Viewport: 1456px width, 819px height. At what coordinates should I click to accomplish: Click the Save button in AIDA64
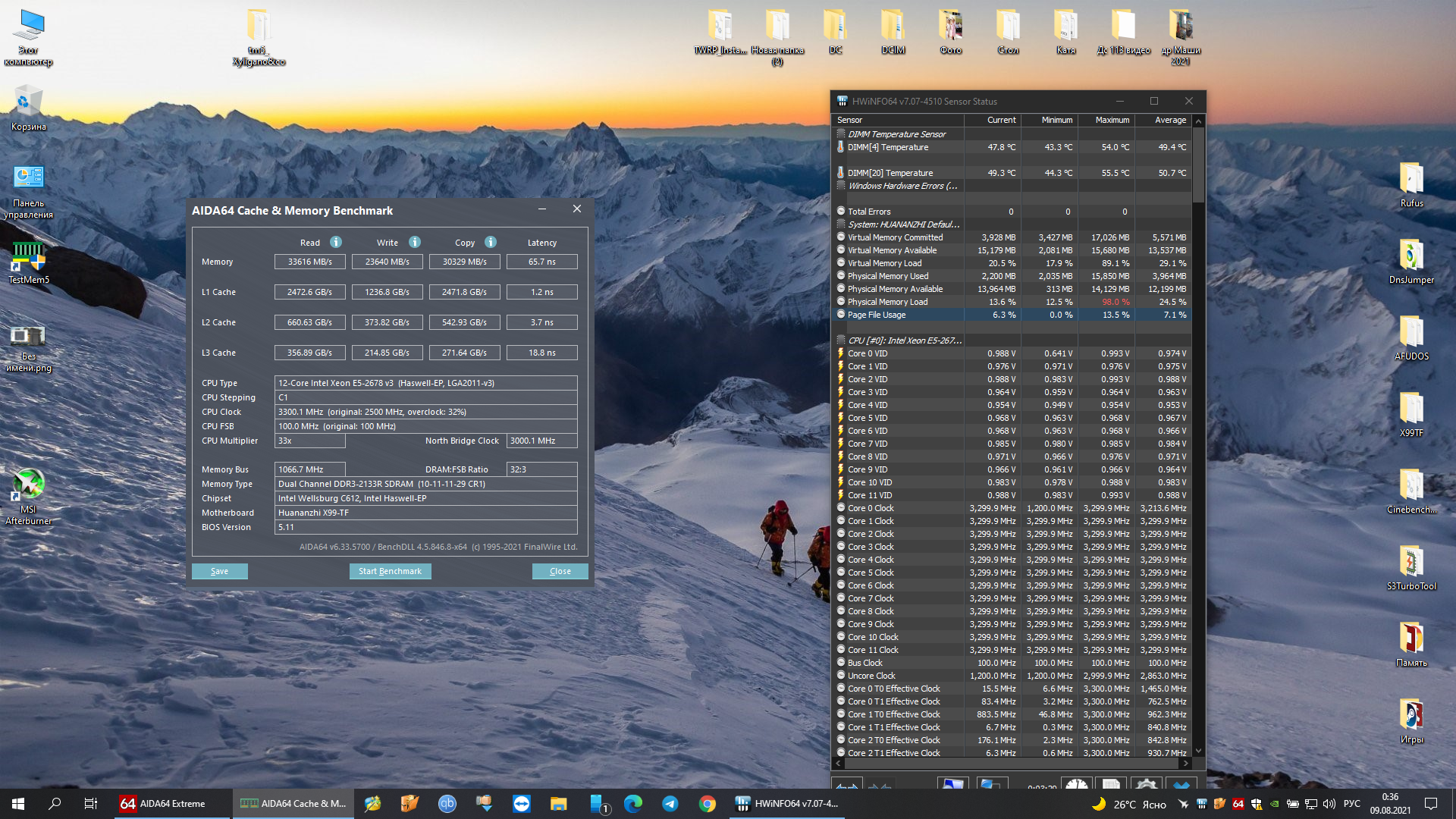tap(219, 571)
